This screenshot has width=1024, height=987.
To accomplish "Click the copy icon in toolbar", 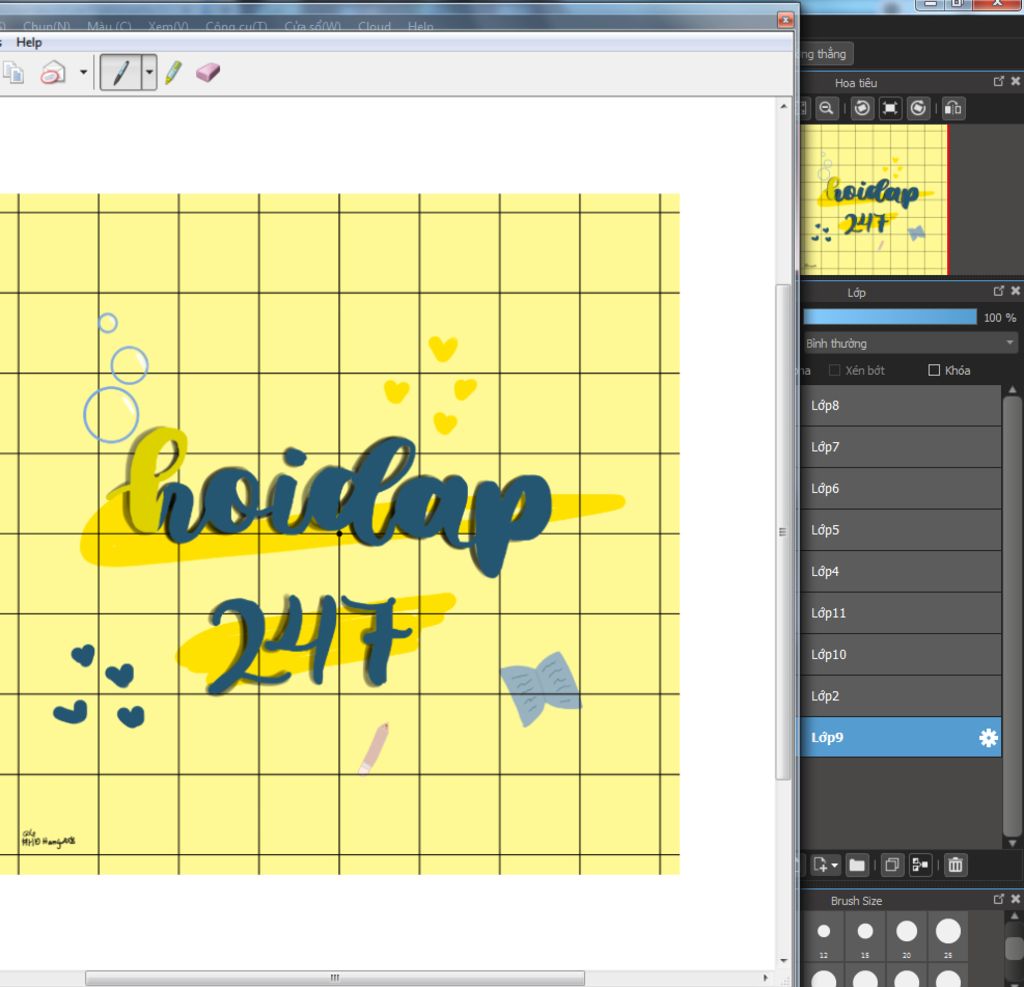I will pyautogui.click(x=13, y=73).
